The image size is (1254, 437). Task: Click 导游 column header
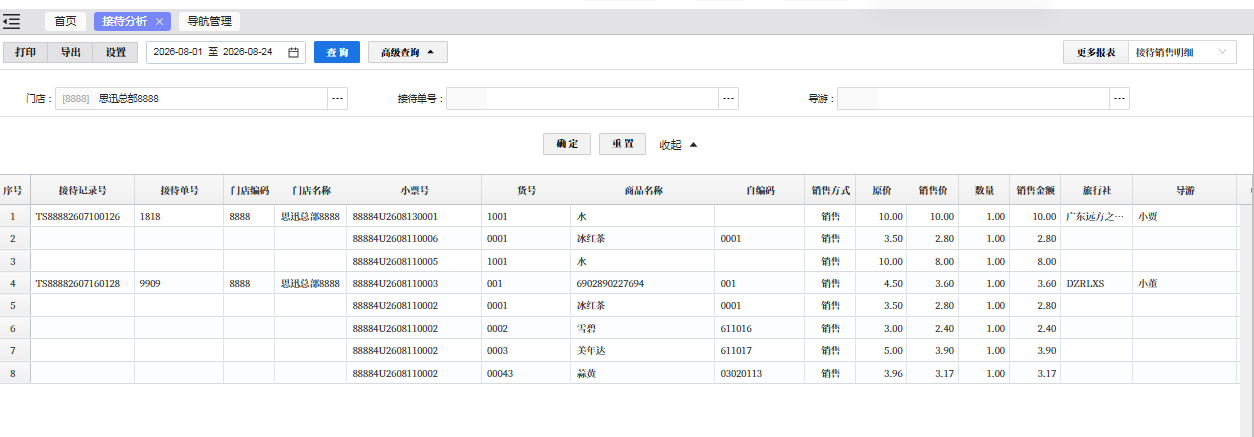click(x=1185, y=190)
